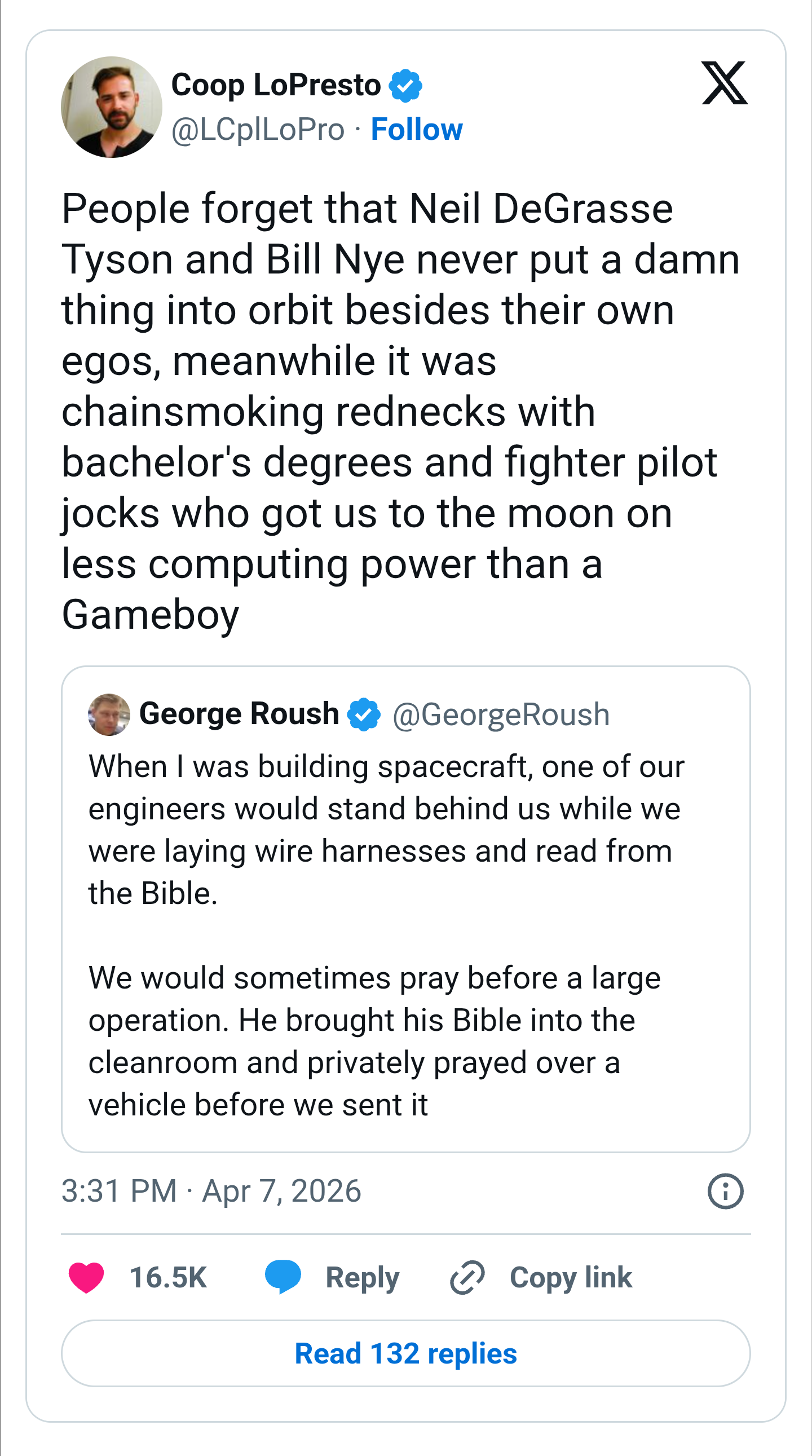Click the Reply text label
Image resolution: width=812 pixels, height=1456 pixels.
click(362, 1277)
